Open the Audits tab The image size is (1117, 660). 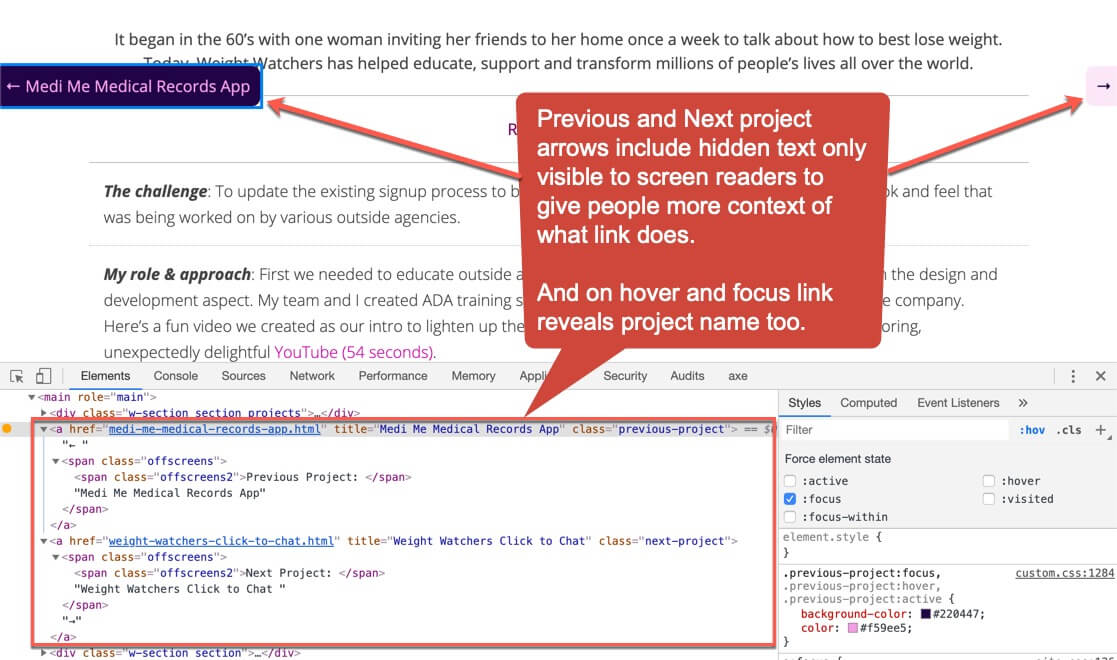687,376
